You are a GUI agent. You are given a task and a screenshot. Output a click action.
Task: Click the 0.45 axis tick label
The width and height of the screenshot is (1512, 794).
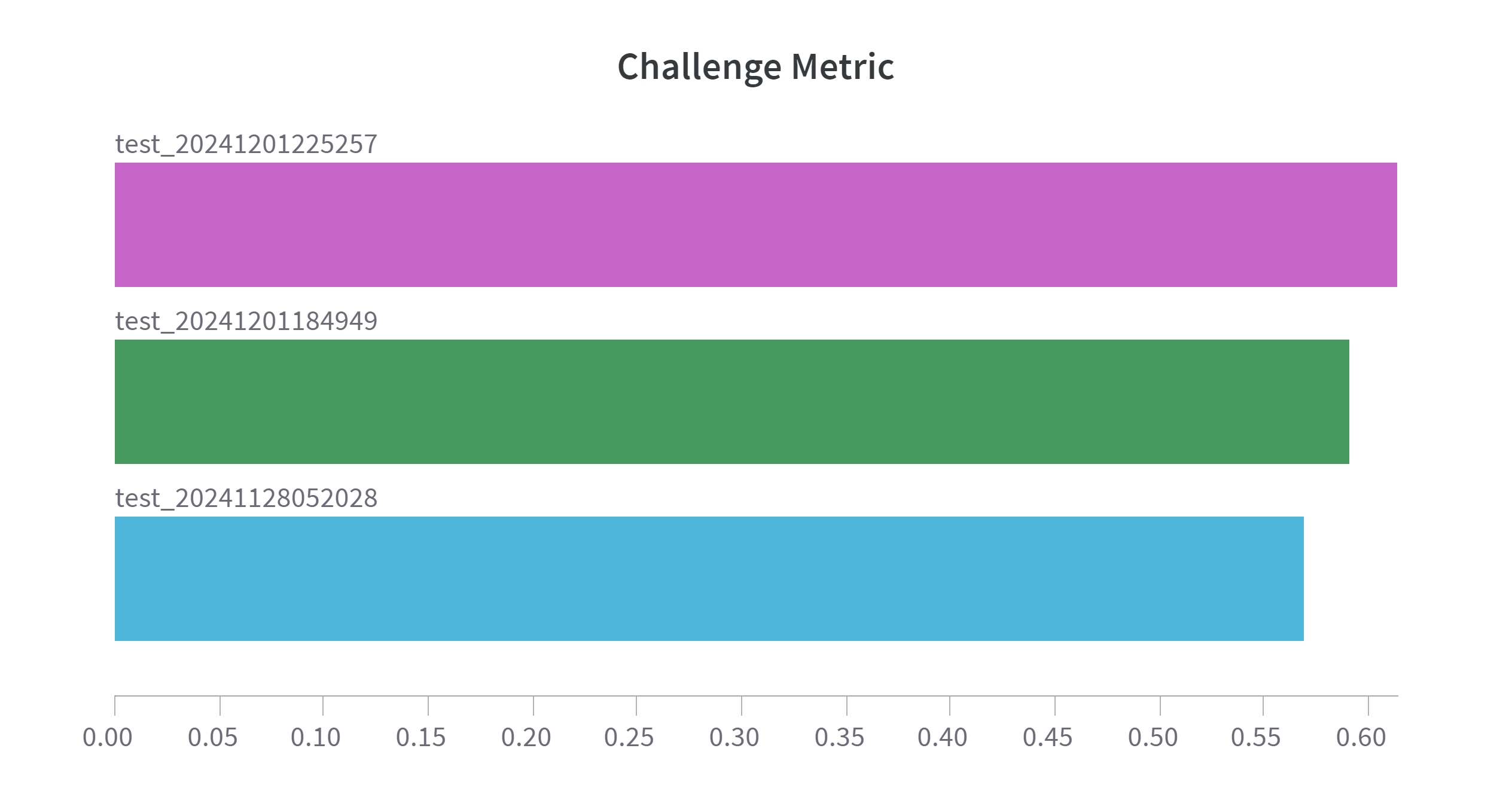(x=1048, y=737)
